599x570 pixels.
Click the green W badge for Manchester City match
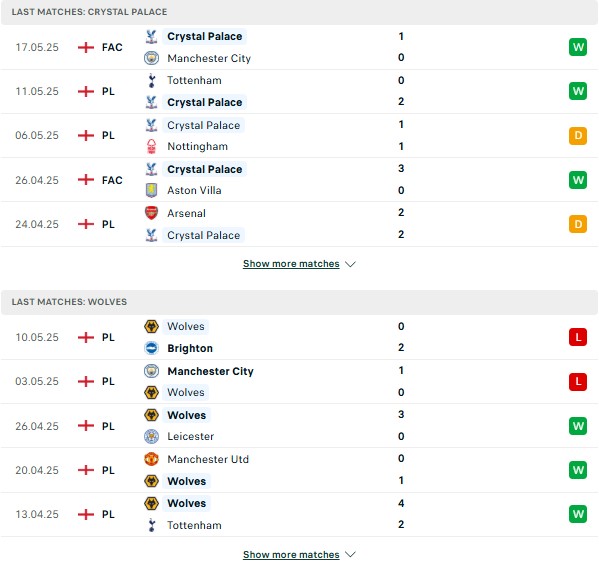coord(578,47)
